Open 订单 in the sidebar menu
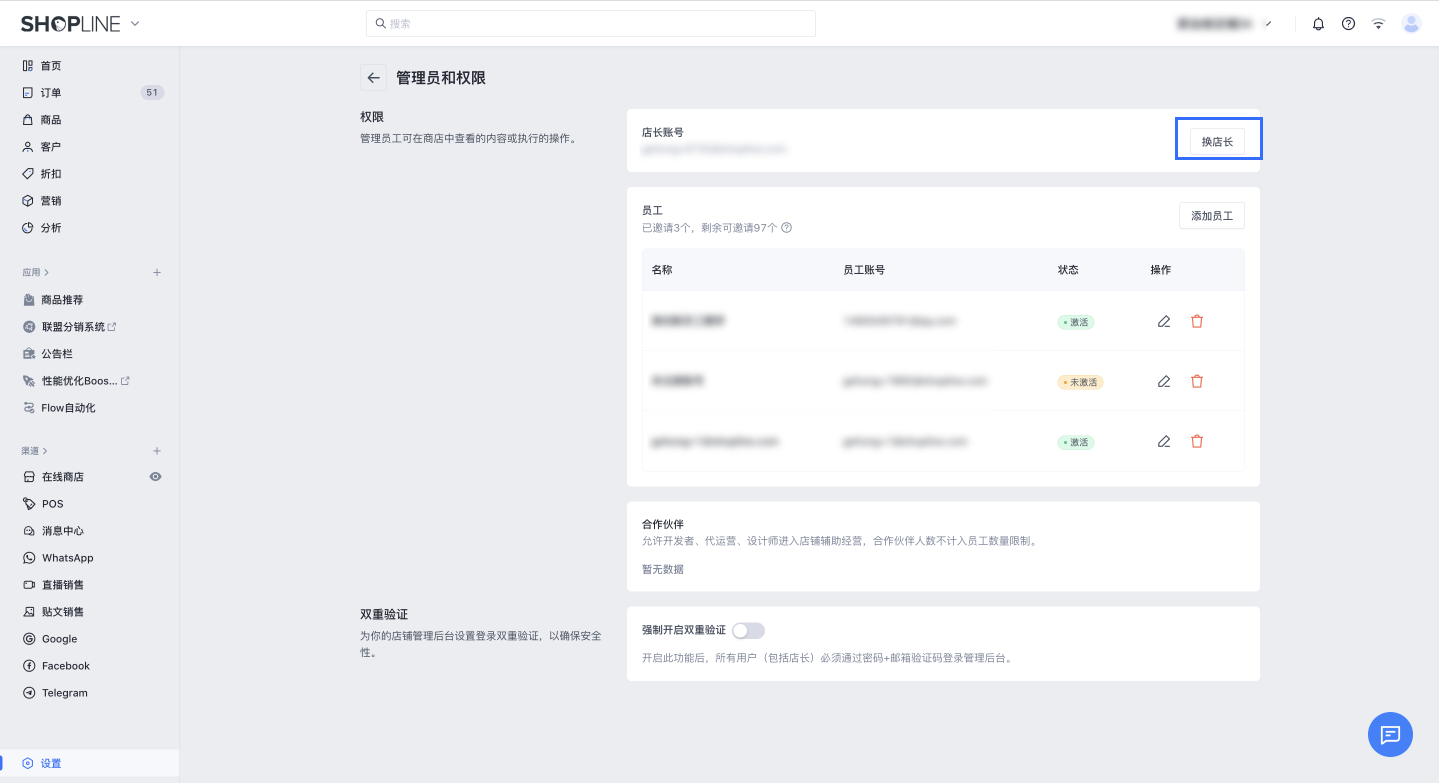 51,93
